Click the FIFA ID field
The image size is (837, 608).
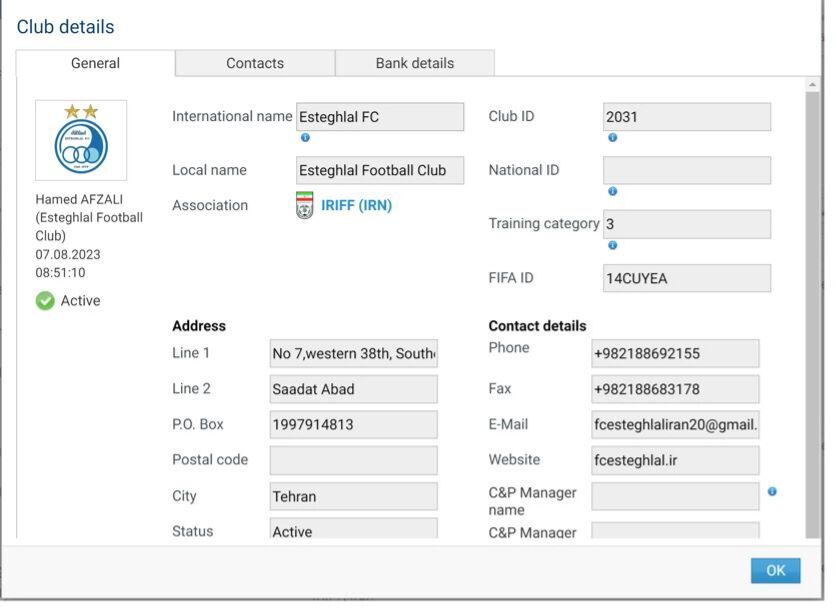[x=686, y=278]
